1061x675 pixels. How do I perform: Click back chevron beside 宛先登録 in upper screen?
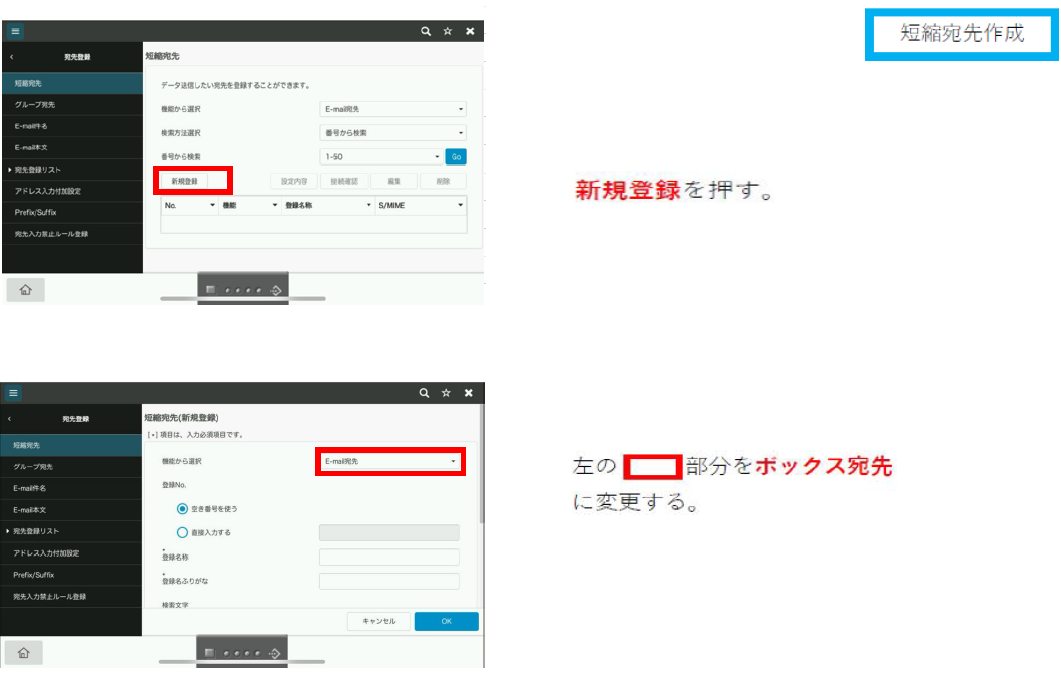tap(10, 57)
